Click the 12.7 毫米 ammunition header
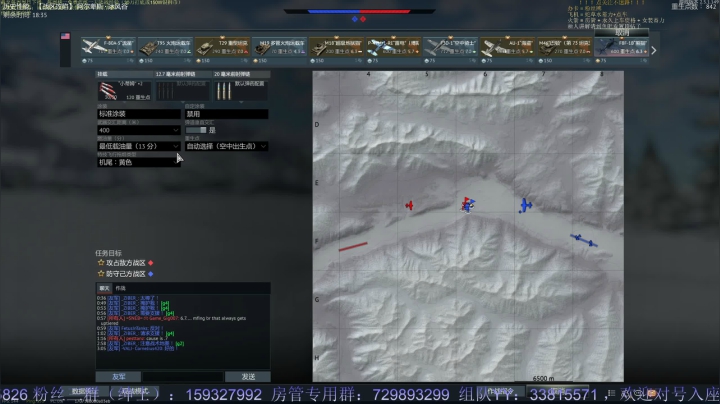 [182, 74]
